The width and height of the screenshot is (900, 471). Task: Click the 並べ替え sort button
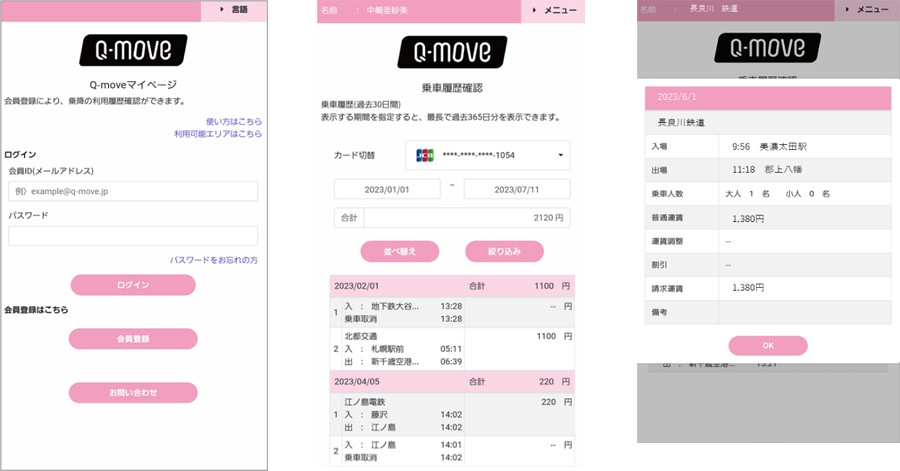tap(400, 251)
